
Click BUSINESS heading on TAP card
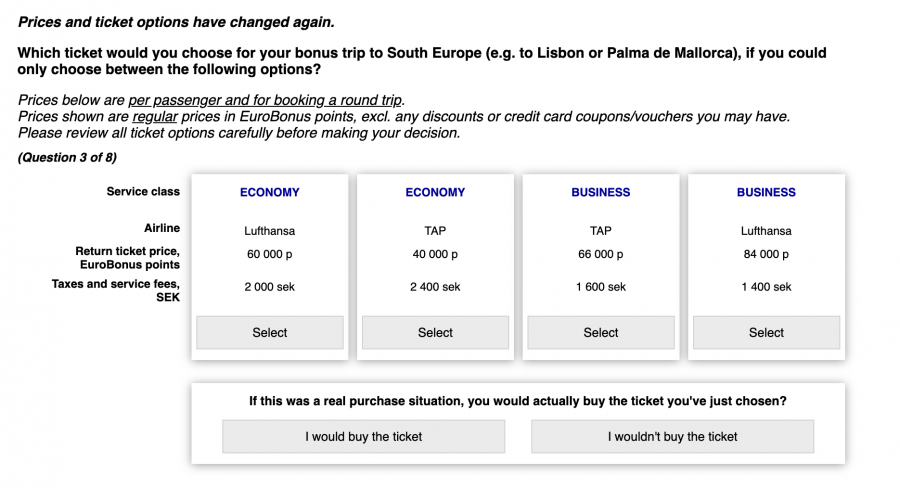(x=601, y=192)
